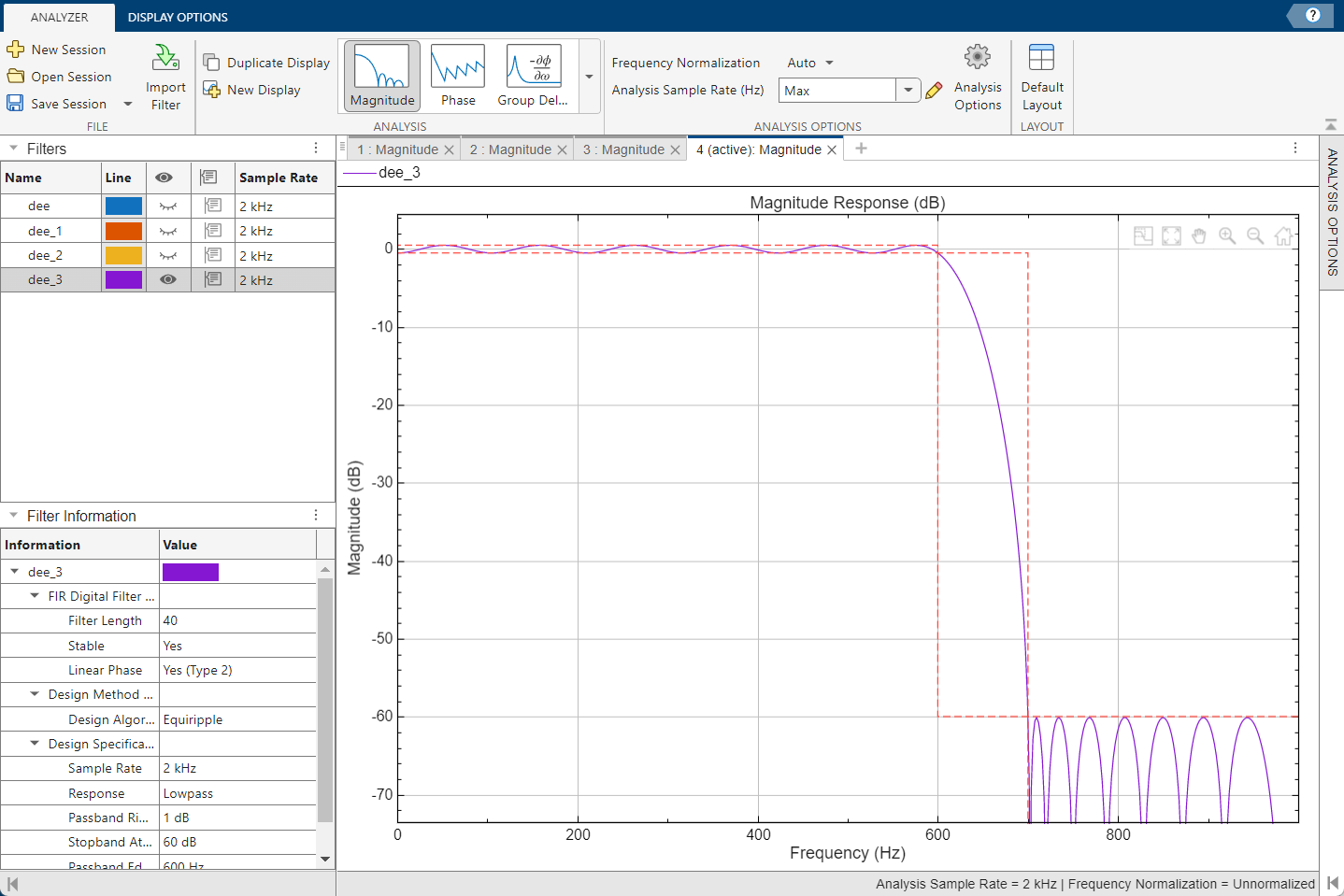Click the zoom-in magnifier on the plot
This screenshot has height=896, width=1344.
(x=1227, y=235)
